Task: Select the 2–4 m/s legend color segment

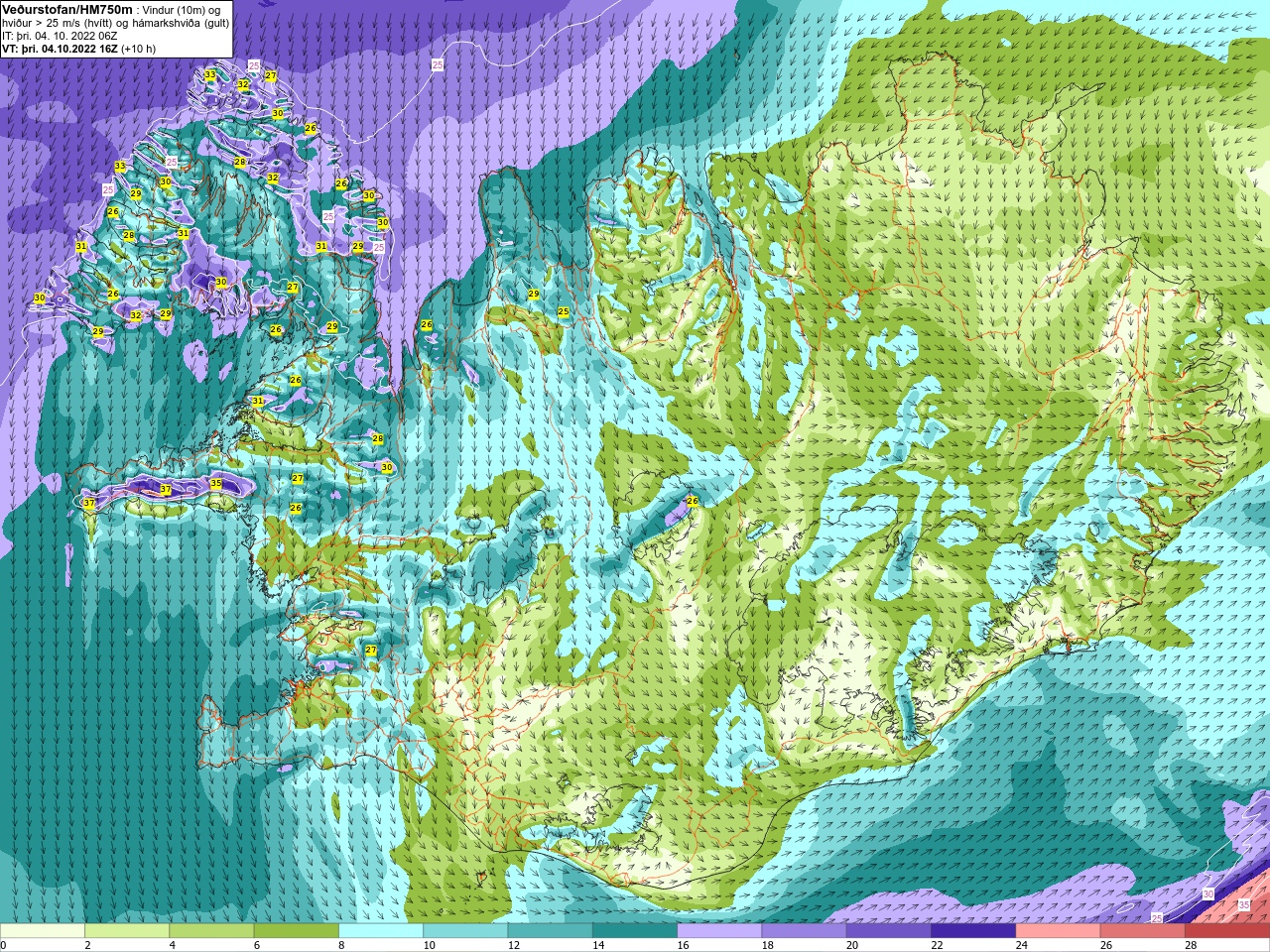Action: tap(127, 931)
